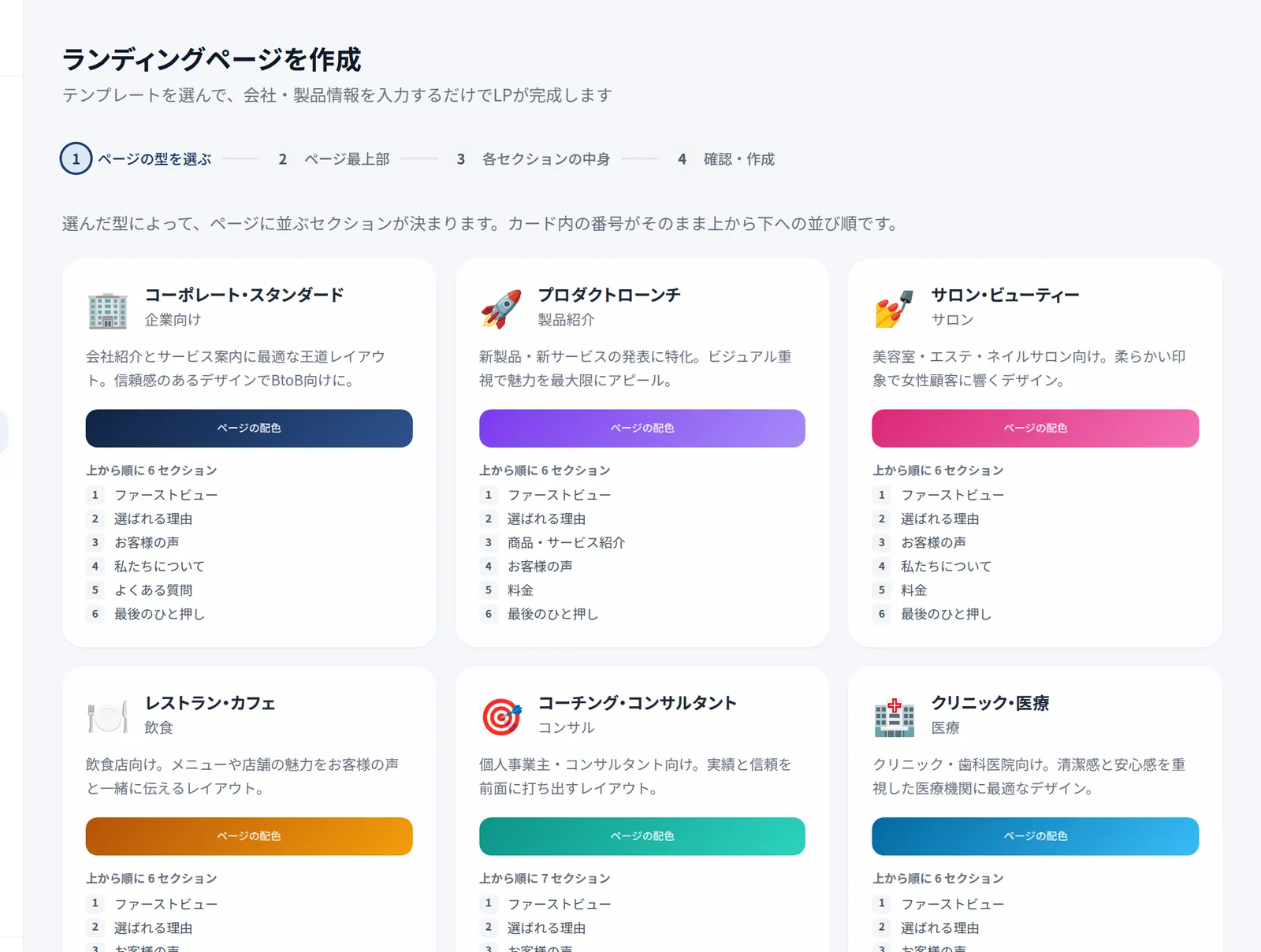Click the plate and cutlery icon for レストラン・カフェ
1261x952 pixels.
click(x=107, y=718)
